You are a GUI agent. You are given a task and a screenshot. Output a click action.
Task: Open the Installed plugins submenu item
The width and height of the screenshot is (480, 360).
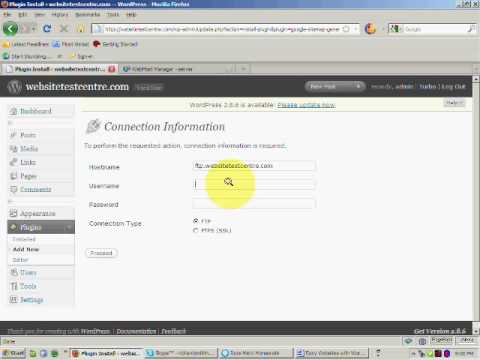click(24, 239)
